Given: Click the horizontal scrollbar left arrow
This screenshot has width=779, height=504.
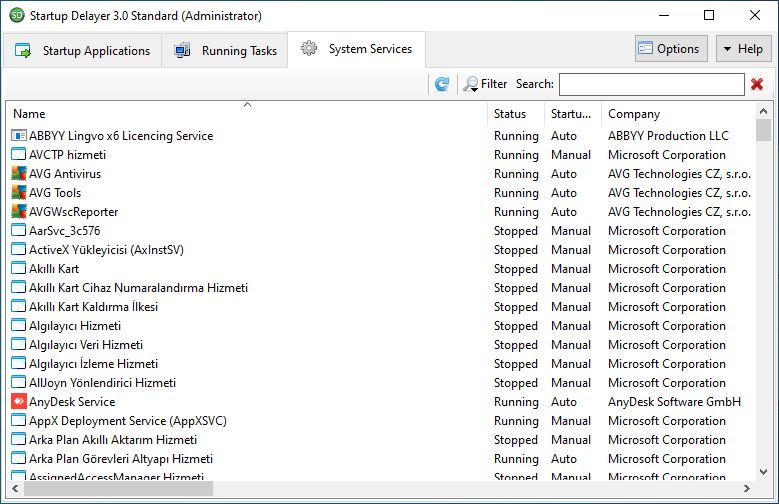Looking at the screenshot, I should coord(15,489).
